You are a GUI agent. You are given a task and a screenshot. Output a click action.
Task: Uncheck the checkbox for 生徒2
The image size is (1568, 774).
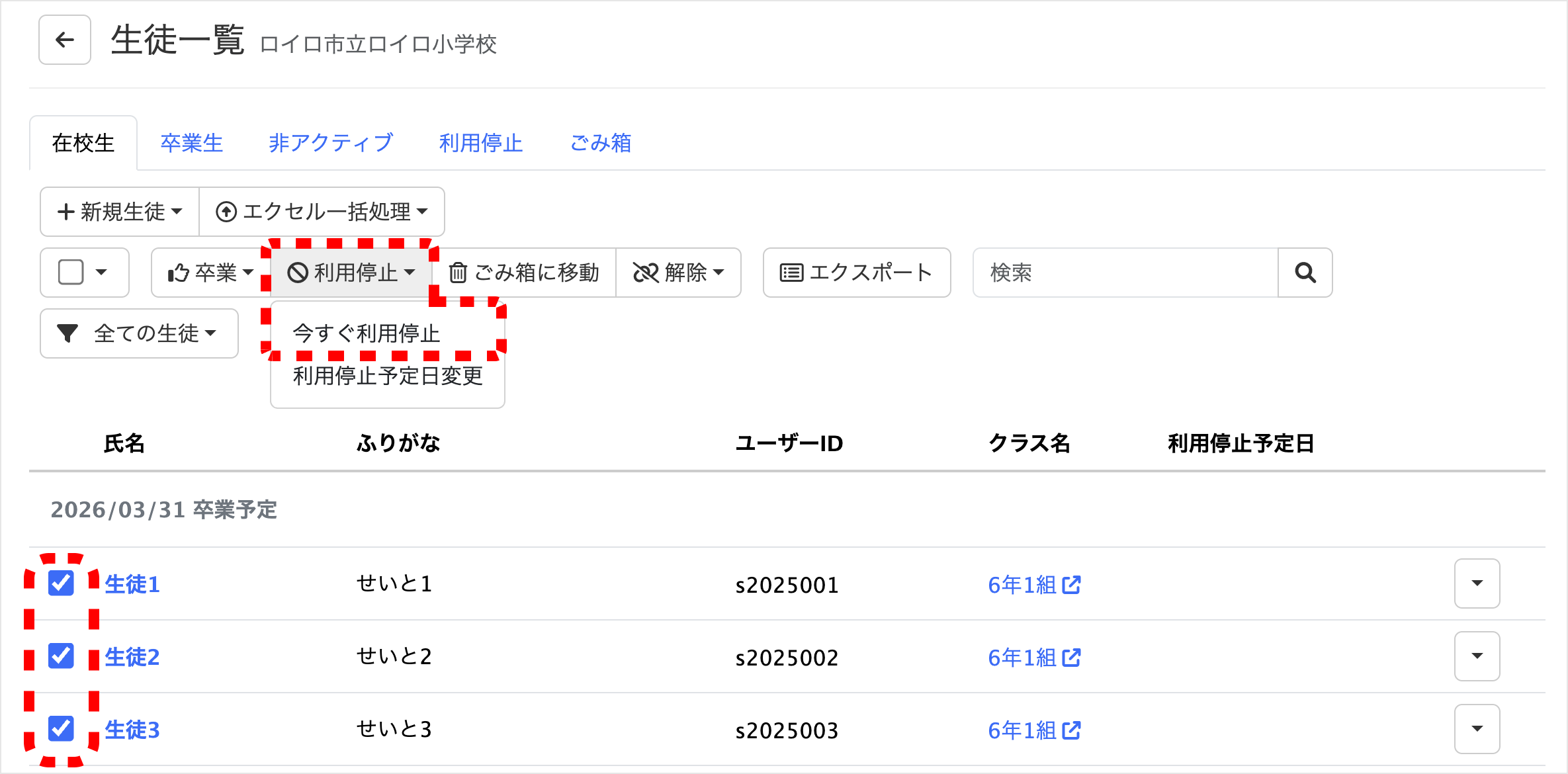(62, 656)
